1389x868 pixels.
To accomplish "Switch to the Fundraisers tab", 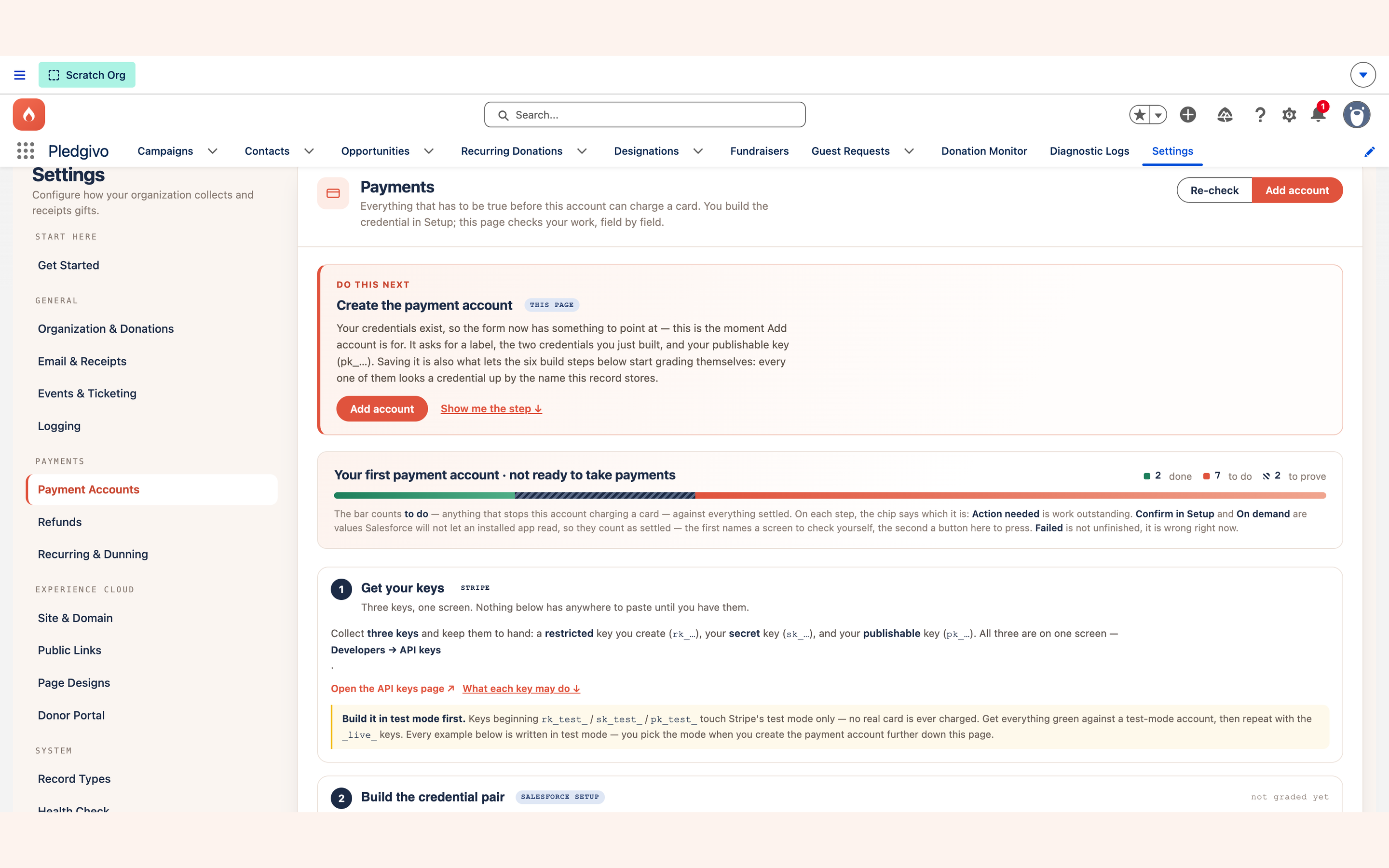I will click(759, 151).
